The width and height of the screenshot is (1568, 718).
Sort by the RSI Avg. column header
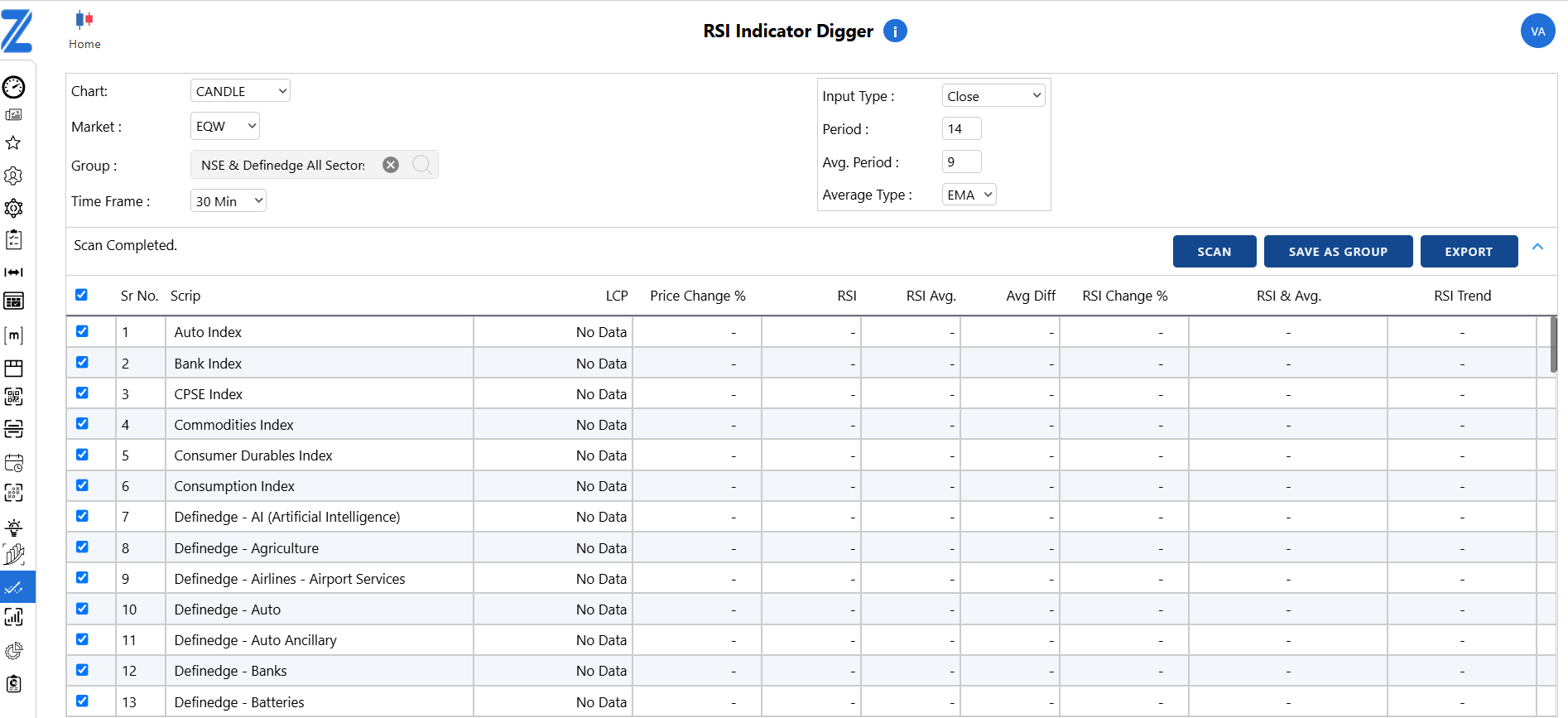pyautogui.click(x=931, y=296)
